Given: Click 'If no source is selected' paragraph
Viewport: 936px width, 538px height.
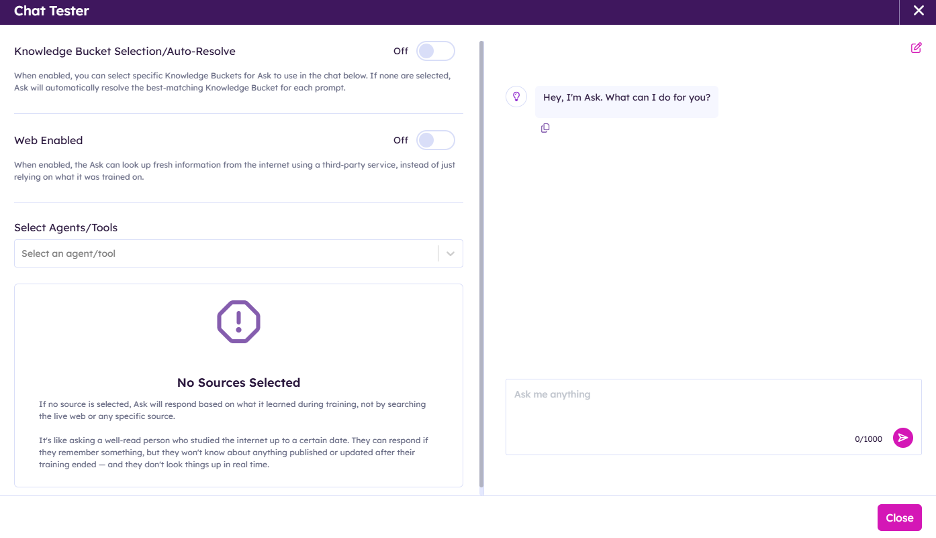Looking at the screenshot, I should click(x=232, y=410).
